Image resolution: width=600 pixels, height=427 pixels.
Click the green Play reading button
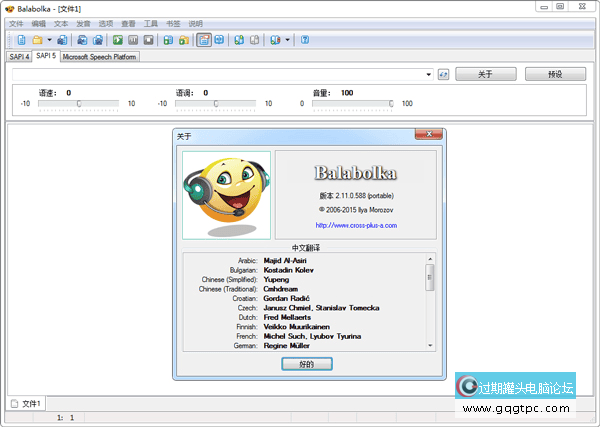(118, 40)
